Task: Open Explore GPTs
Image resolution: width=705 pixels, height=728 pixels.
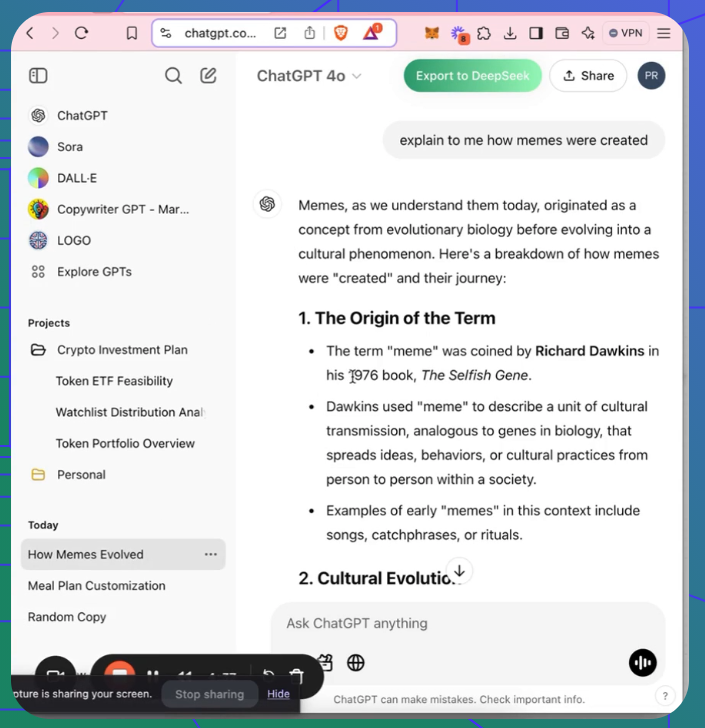Action: click(x=94, y=271)
